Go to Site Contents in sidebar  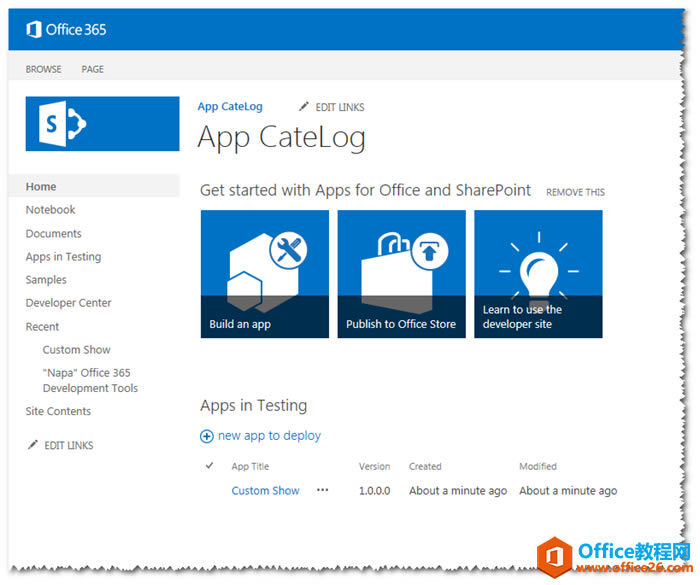point(58,411)
